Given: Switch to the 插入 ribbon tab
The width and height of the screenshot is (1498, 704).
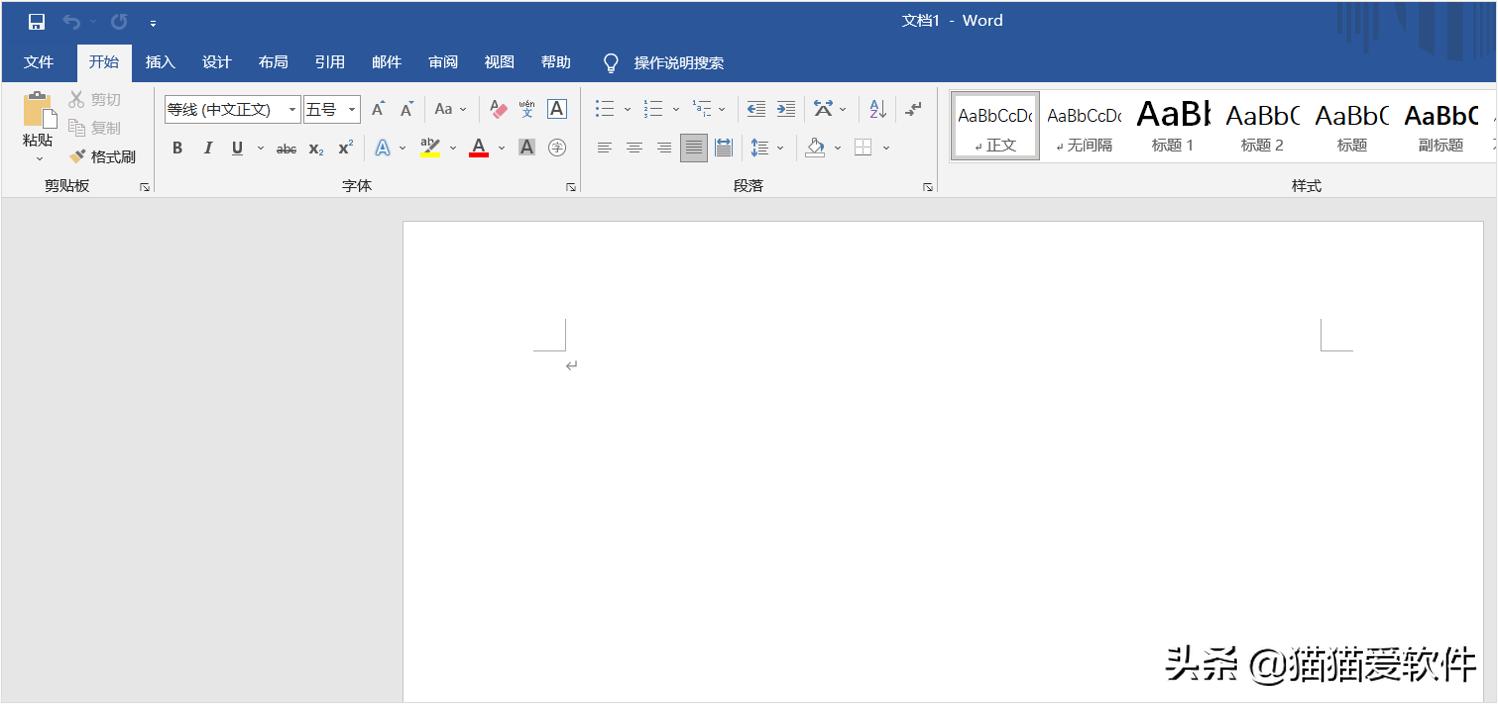Looking at the screenshot, I should point(160,61).
